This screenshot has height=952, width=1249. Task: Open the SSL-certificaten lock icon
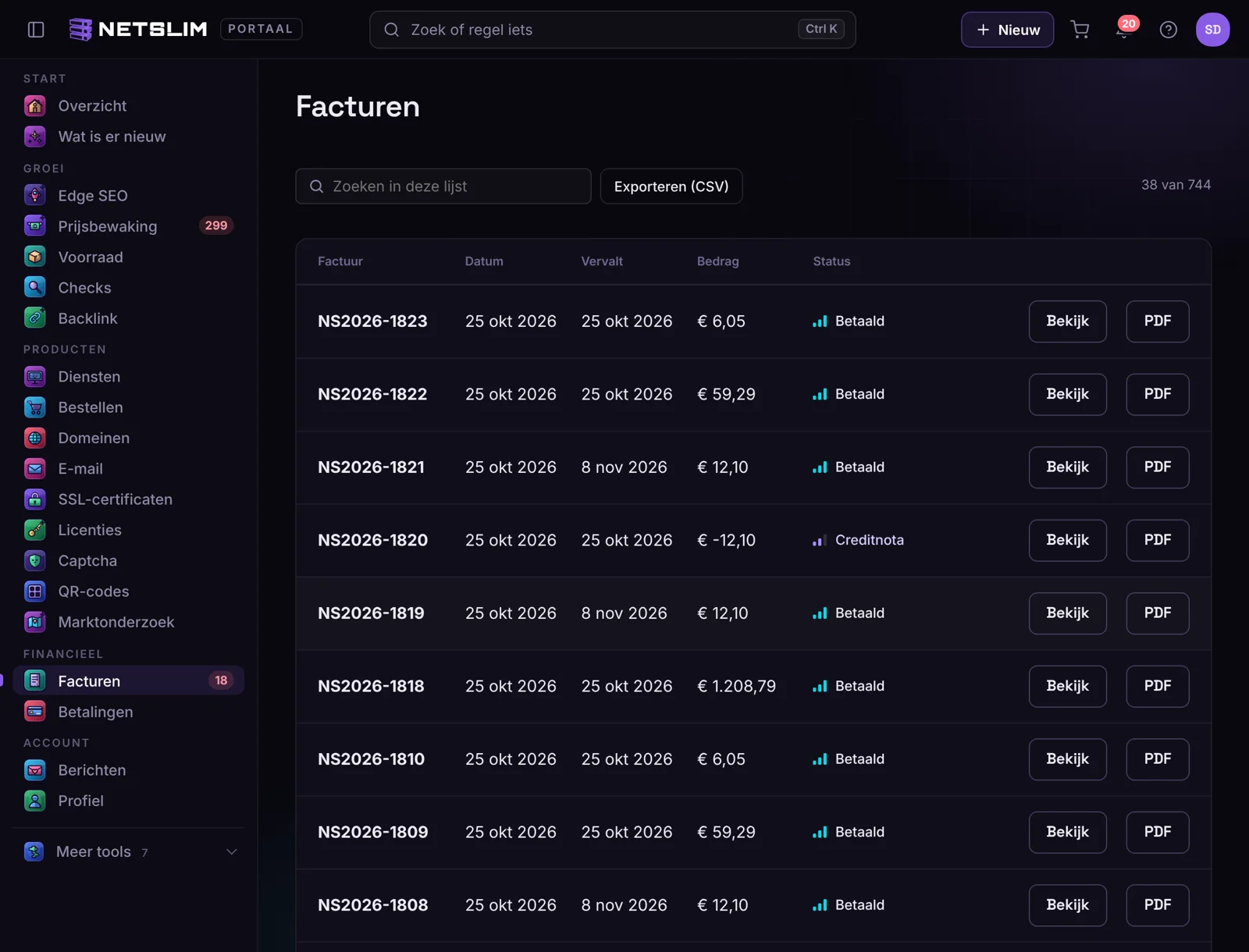pyautogui.click(x=35, y=499)
